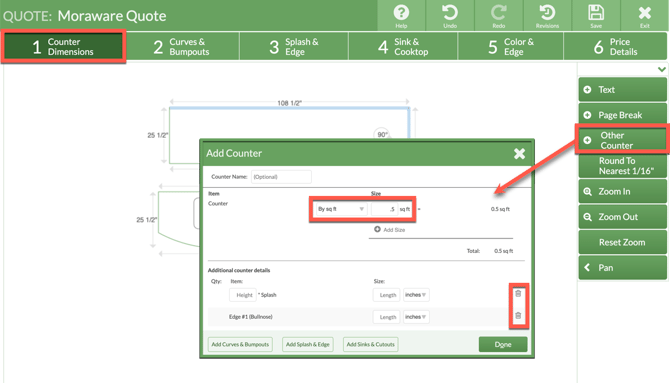Click the Splash Length field
Image resolution: width=670 pixels, height=383 pixels.
[x=387, y=295]
